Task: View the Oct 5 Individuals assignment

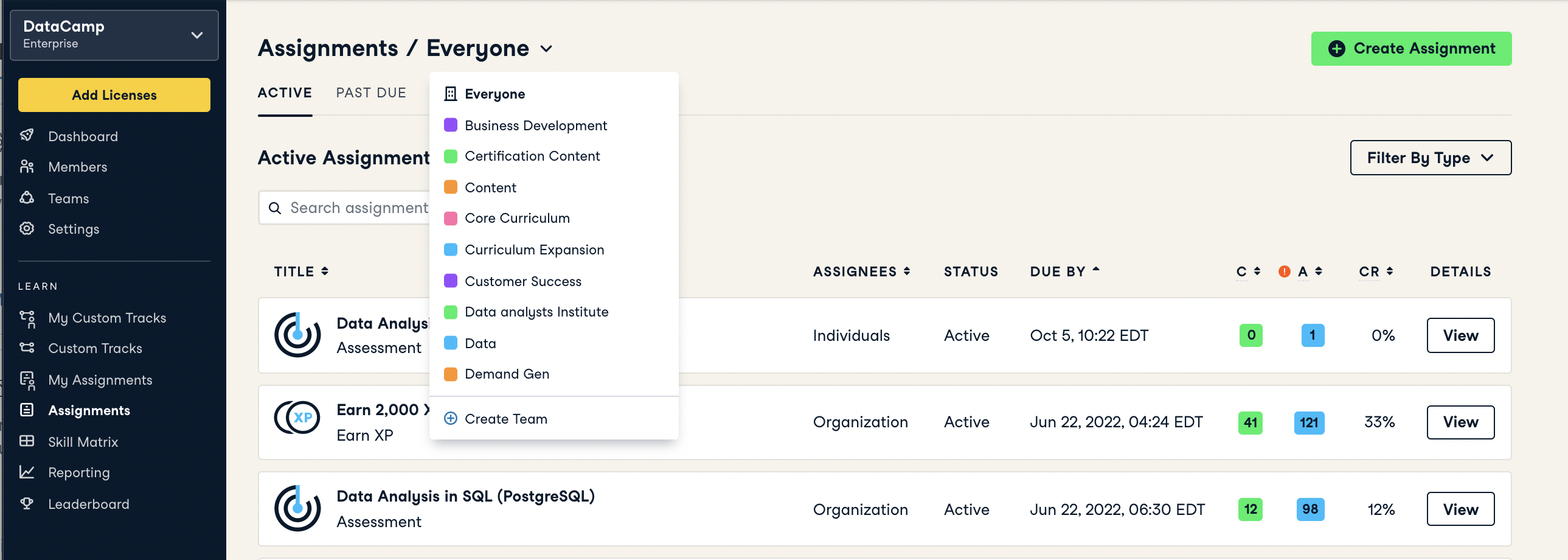Action: 1460,335
